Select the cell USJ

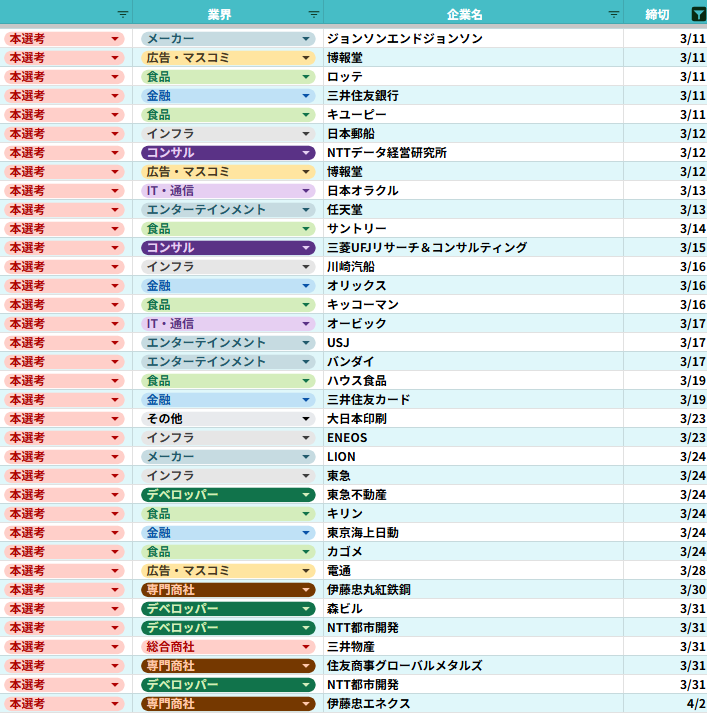[473, 343]
